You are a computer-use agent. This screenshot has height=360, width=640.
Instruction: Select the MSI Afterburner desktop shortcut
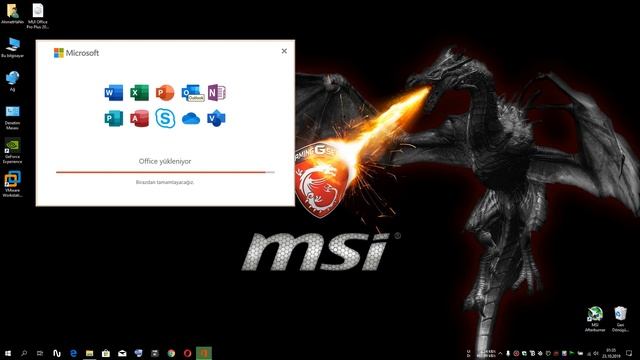pos(595,319)
